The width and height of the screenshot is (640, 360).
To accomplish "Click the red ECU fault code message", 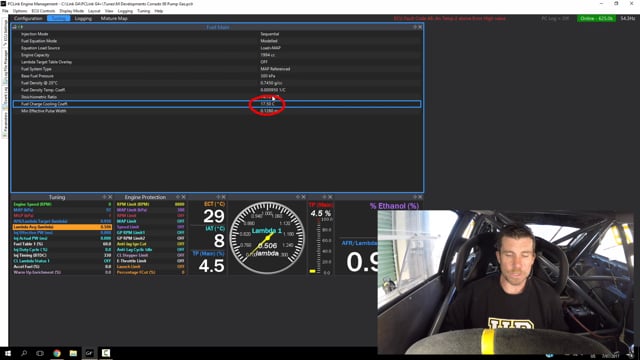I will pyautogui.click(x=449, y=18).
